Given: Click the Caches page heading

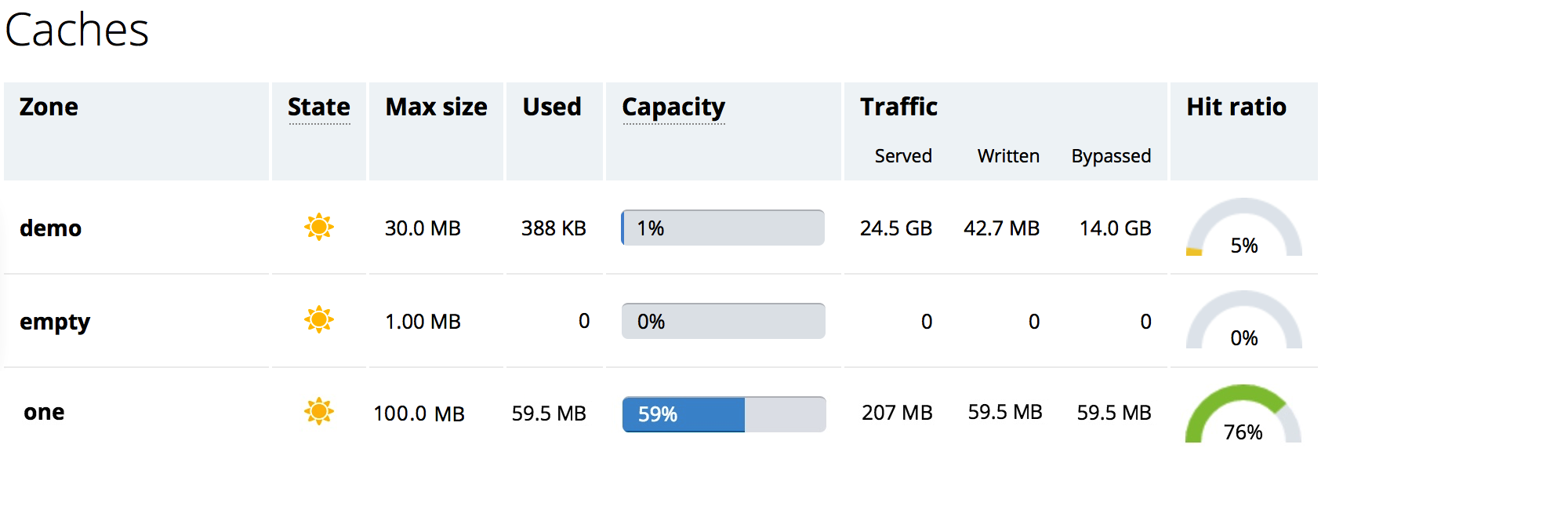Looking at the screenshot, I should [x=77, y=30].
